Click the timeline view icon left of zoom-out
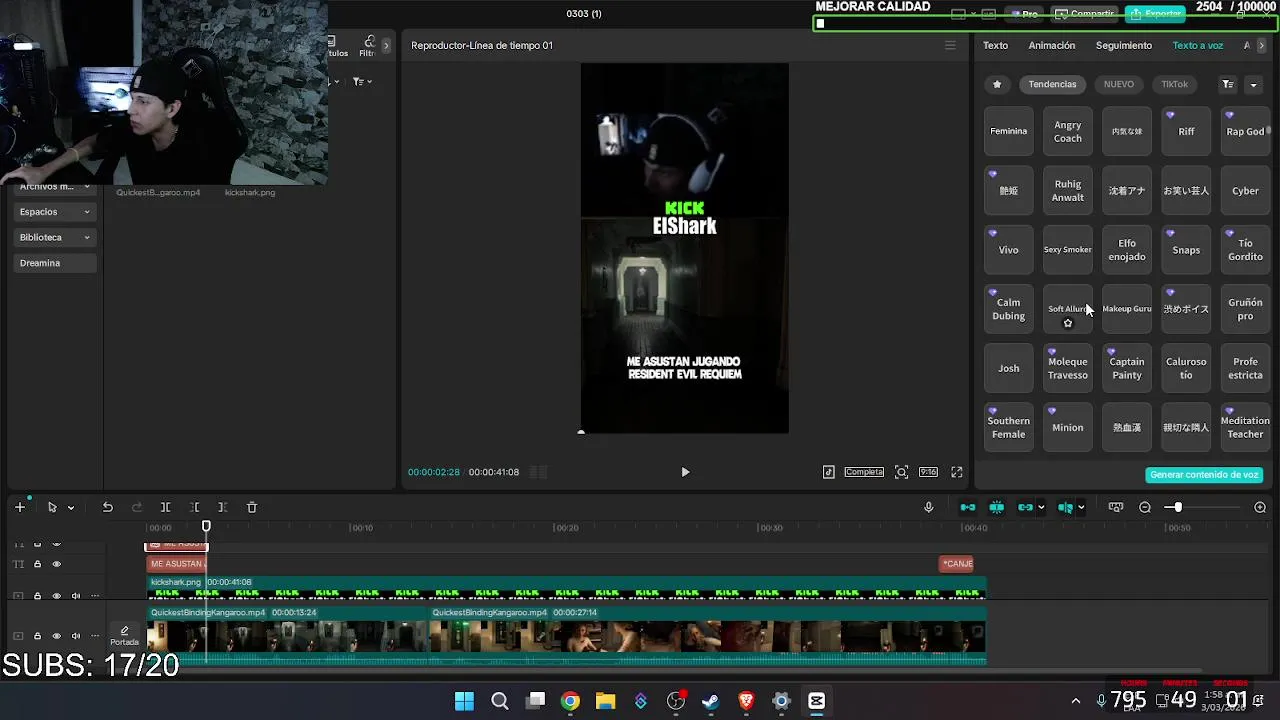Screen dimensions: 1280x720 click(1116, 507)
